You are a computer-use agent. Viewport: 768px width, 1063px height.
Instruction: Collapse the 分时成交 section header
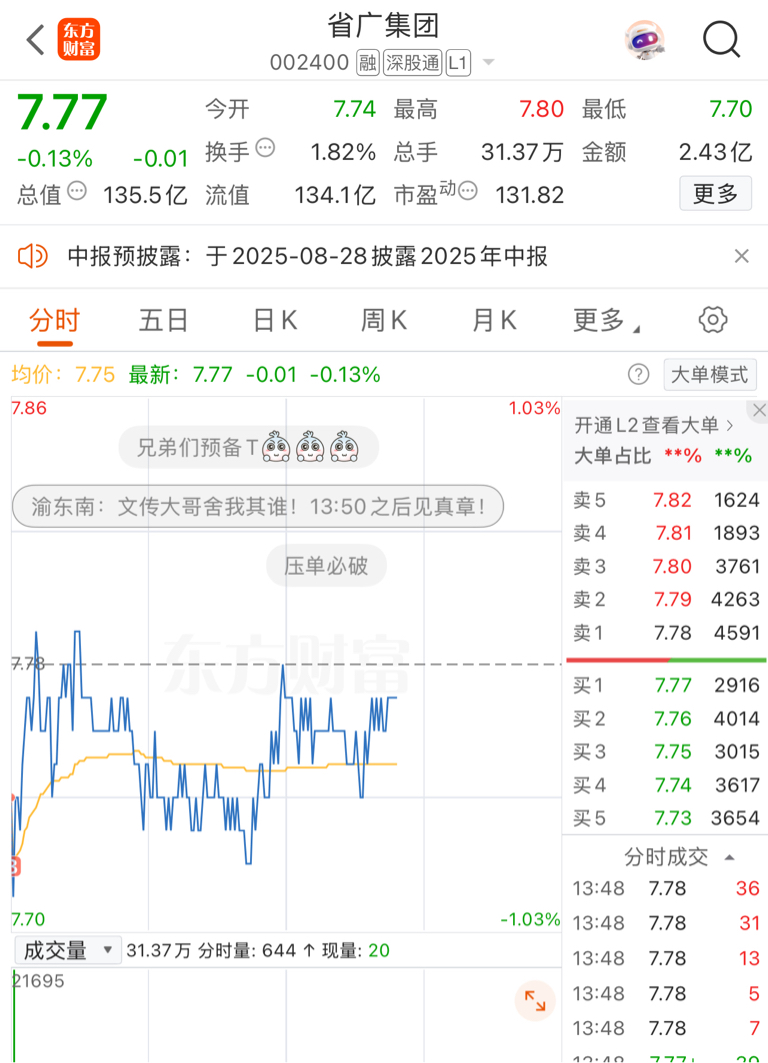point(679,857)
